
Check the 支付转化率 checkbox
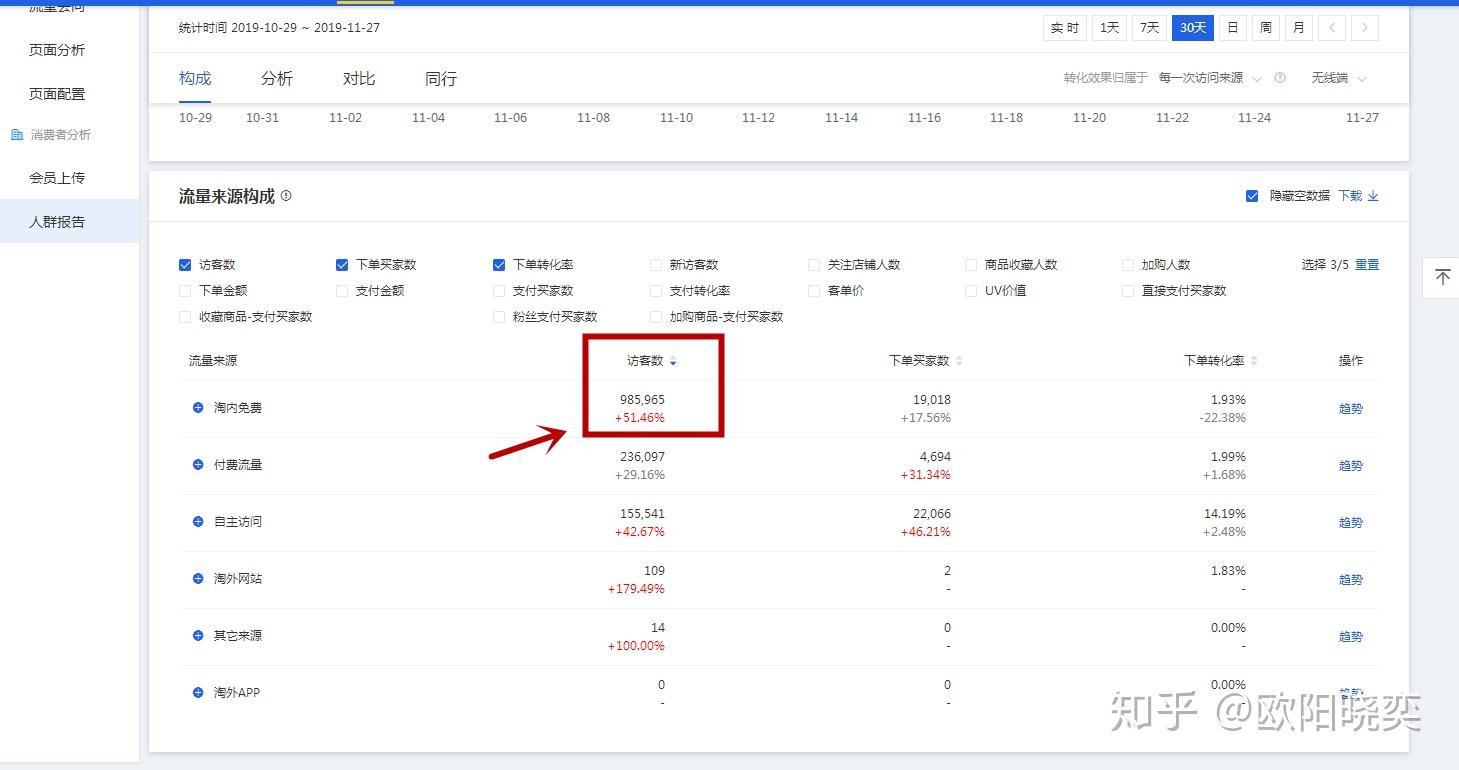tap(656, 291)
